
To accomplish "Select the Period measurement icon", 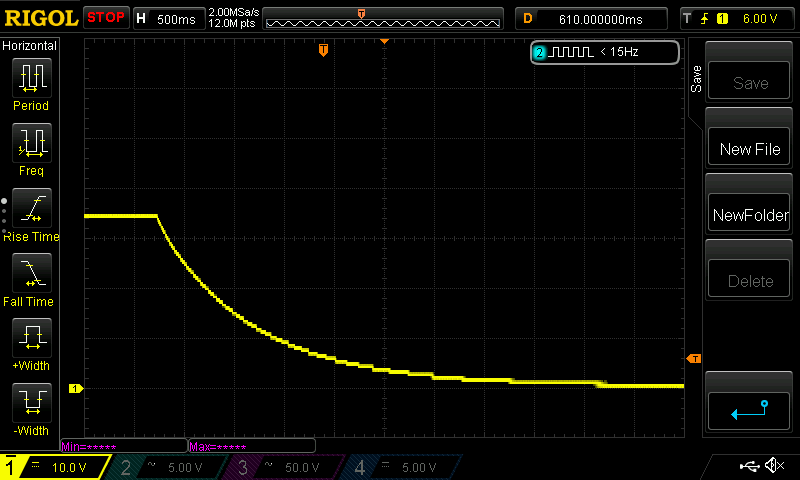I will [x=32, y=78].
